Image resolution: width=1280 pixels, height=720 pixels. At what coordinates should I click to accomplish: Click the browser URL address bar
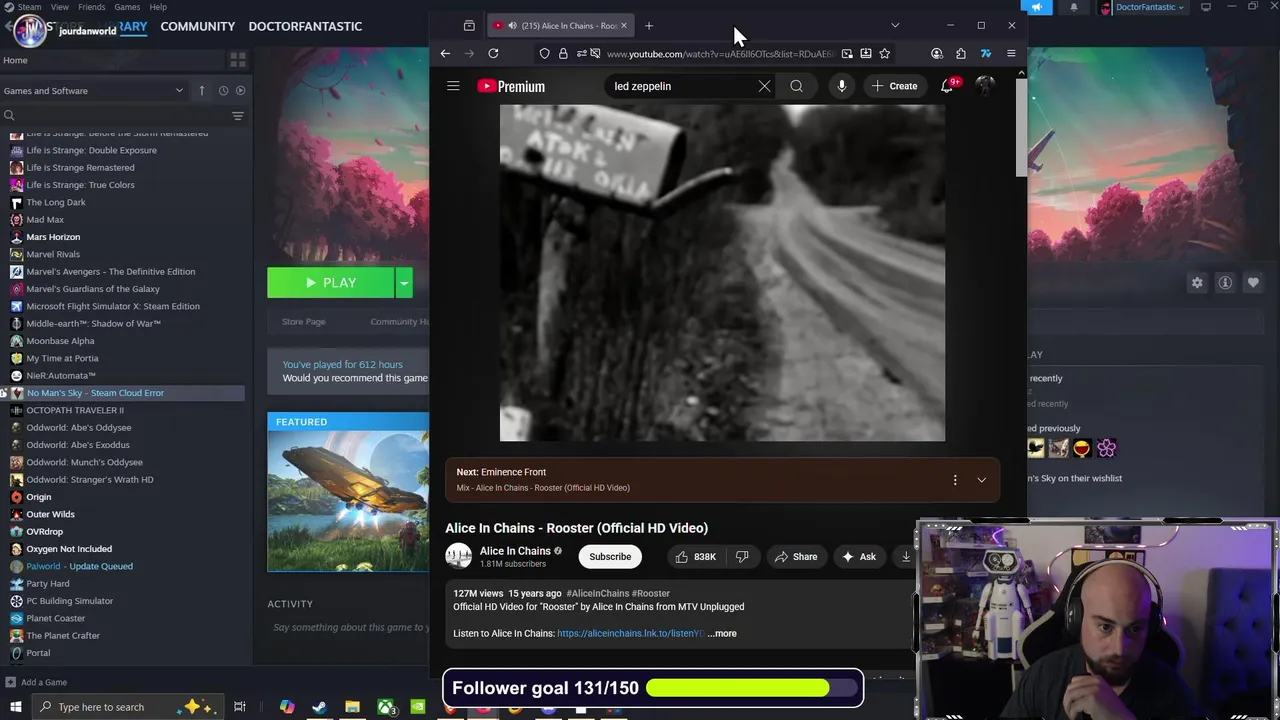click(720, 53)
